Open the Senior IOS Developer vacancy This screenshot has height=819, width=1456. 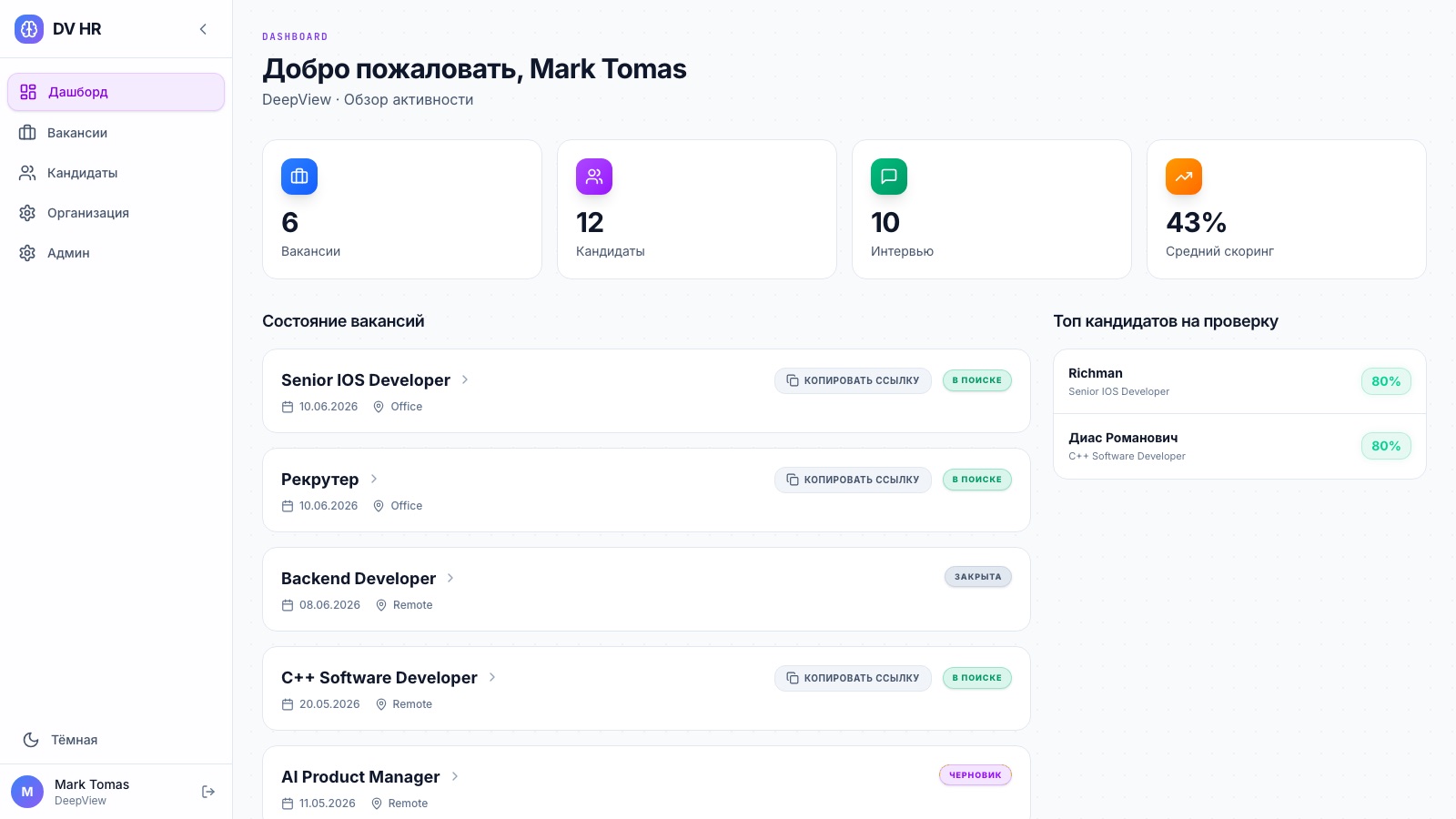[x=366, y=380]
